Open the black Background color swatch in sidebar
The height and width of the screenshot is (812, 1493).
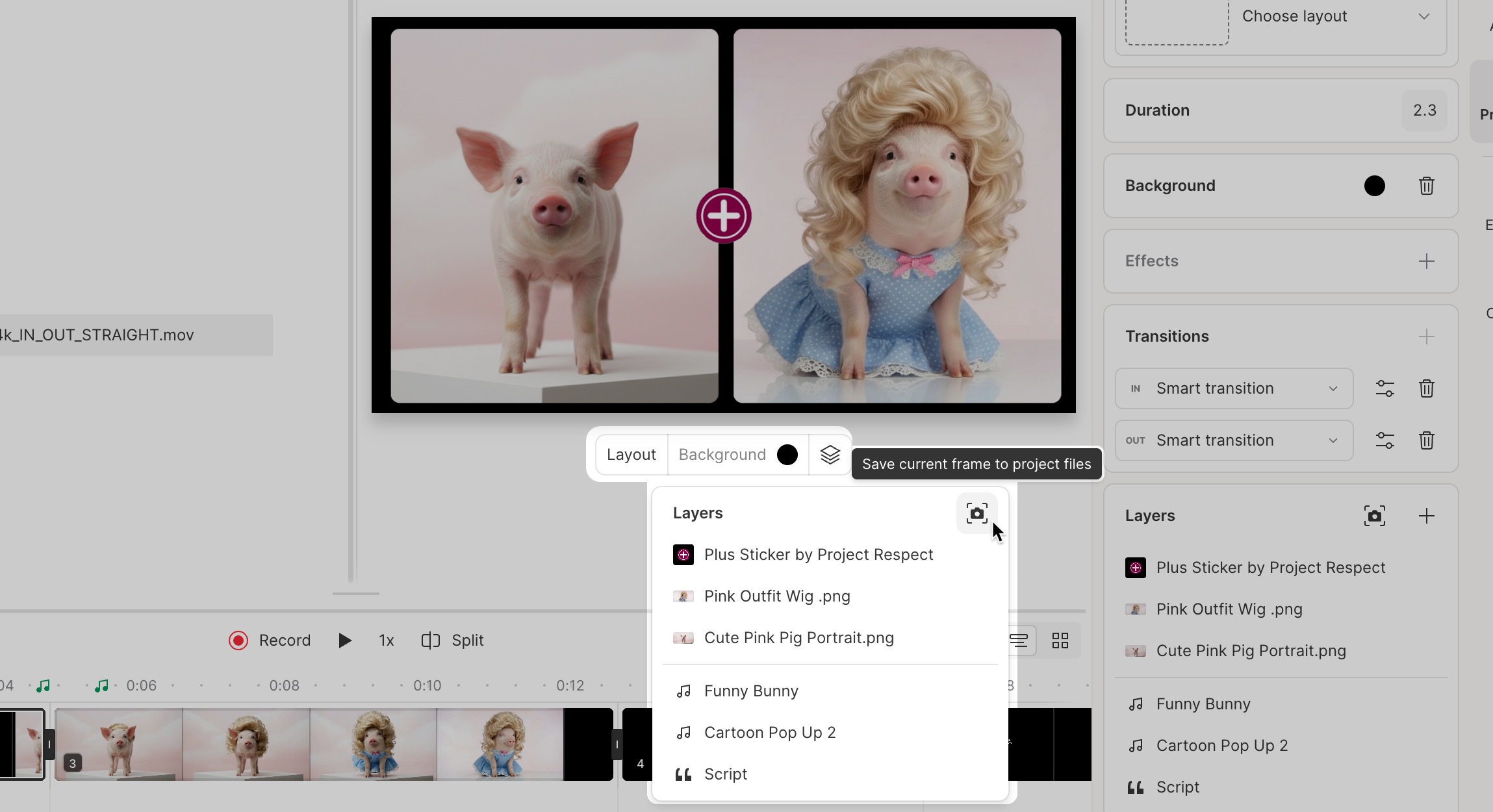click(x=1374, y=186)
